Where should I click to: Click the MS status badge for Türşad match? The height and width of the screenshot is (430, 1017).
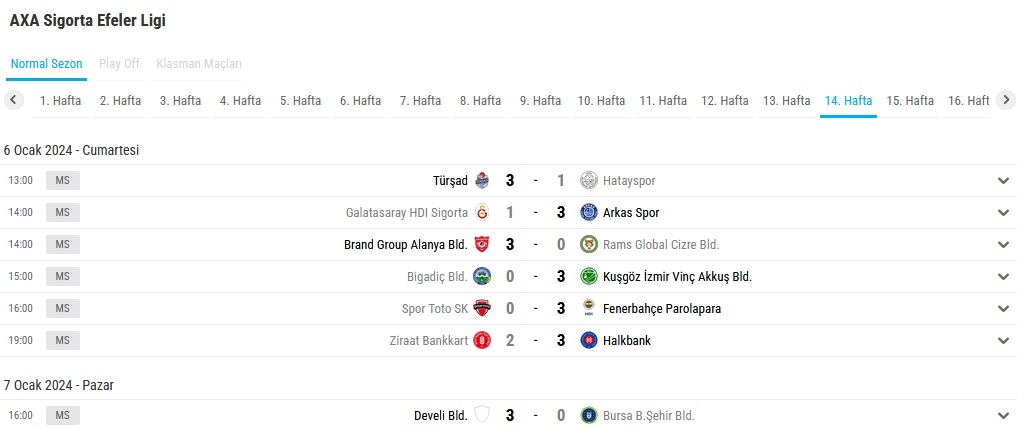pos(62,181)
